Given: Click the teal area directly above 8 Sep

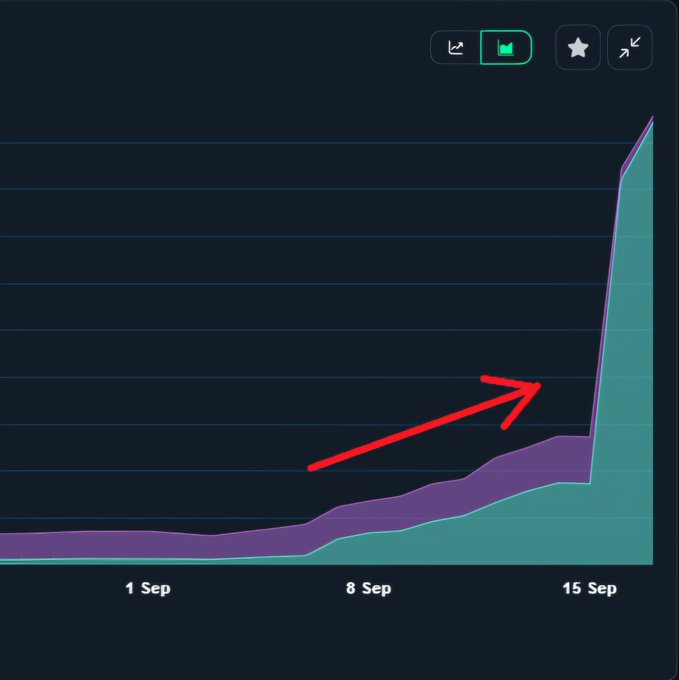Looking at the screenshot, I should (369, 548).
